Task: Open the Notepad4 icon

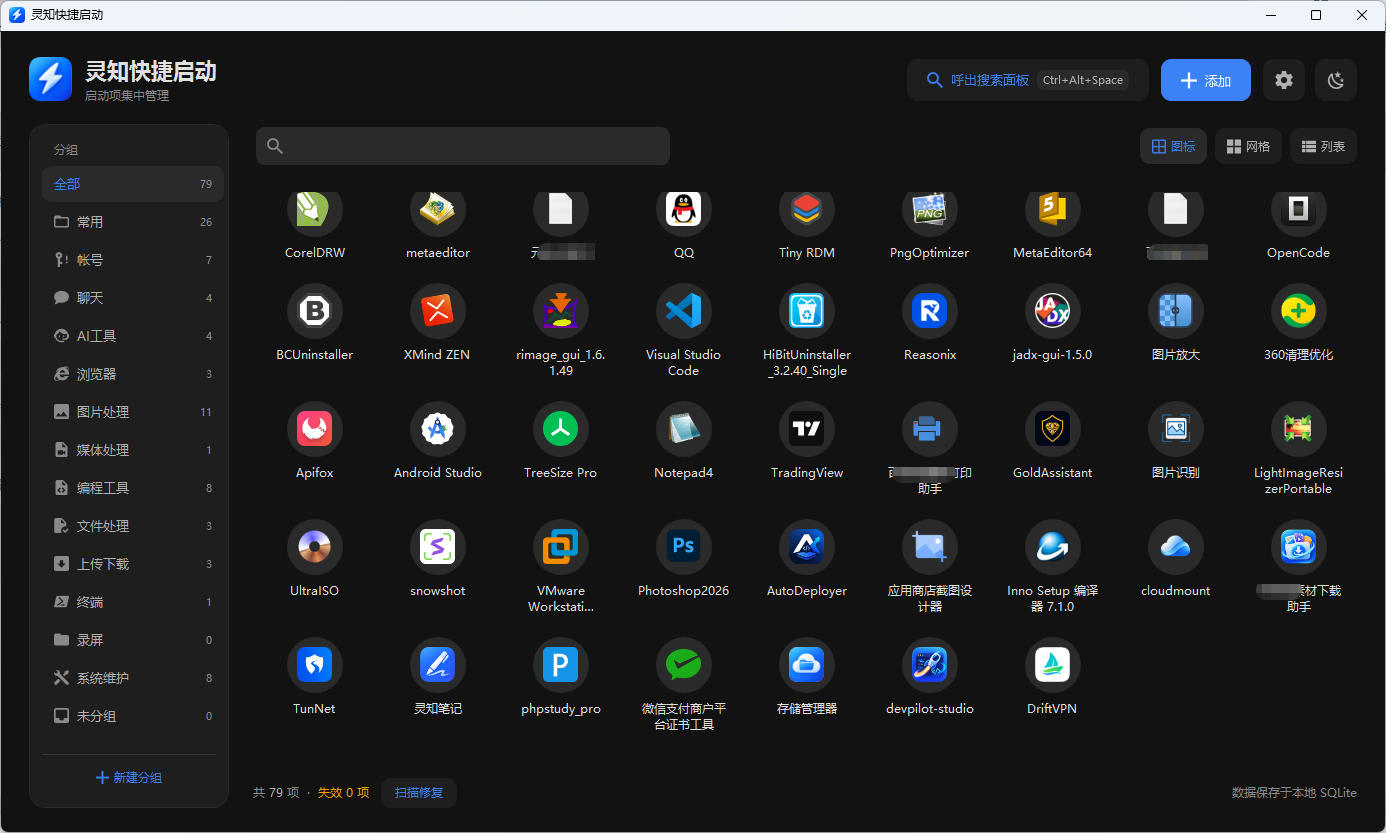Action: coord(684,429)
